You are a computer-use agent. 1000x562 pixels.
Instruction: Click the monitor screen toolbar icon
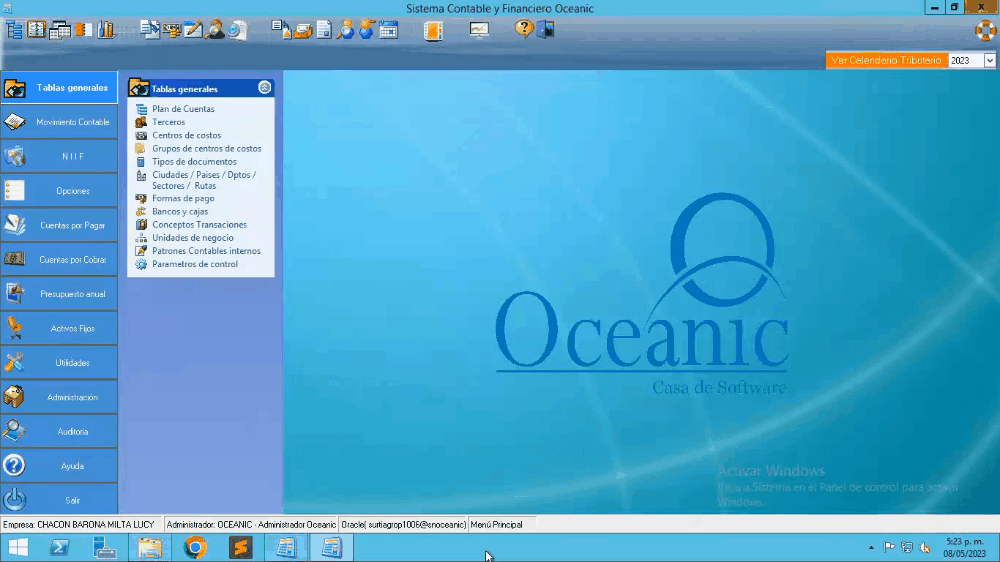479,30
